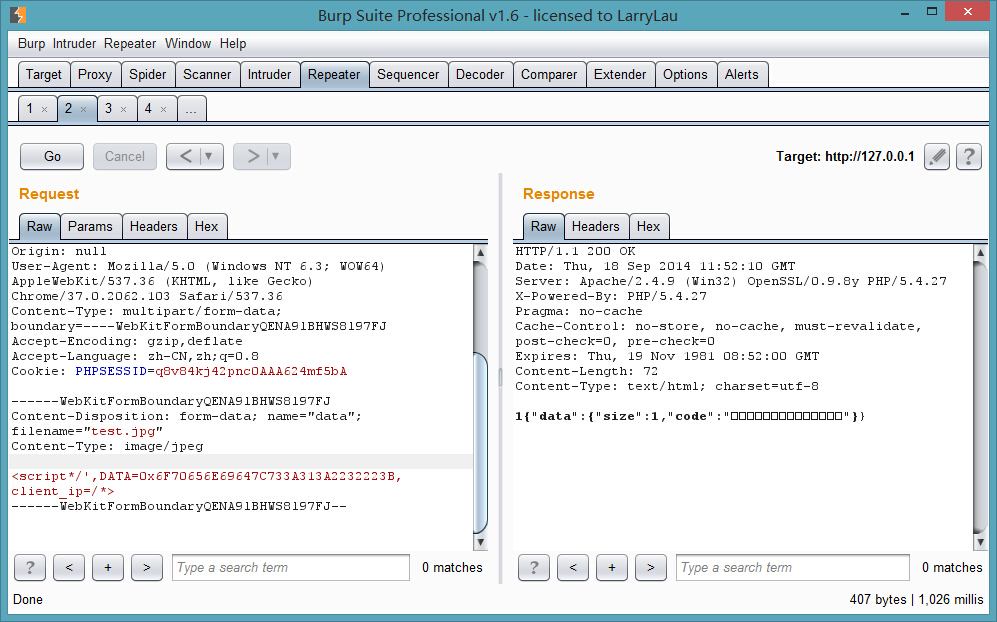Select Response Hex view tab

[649, 226]
